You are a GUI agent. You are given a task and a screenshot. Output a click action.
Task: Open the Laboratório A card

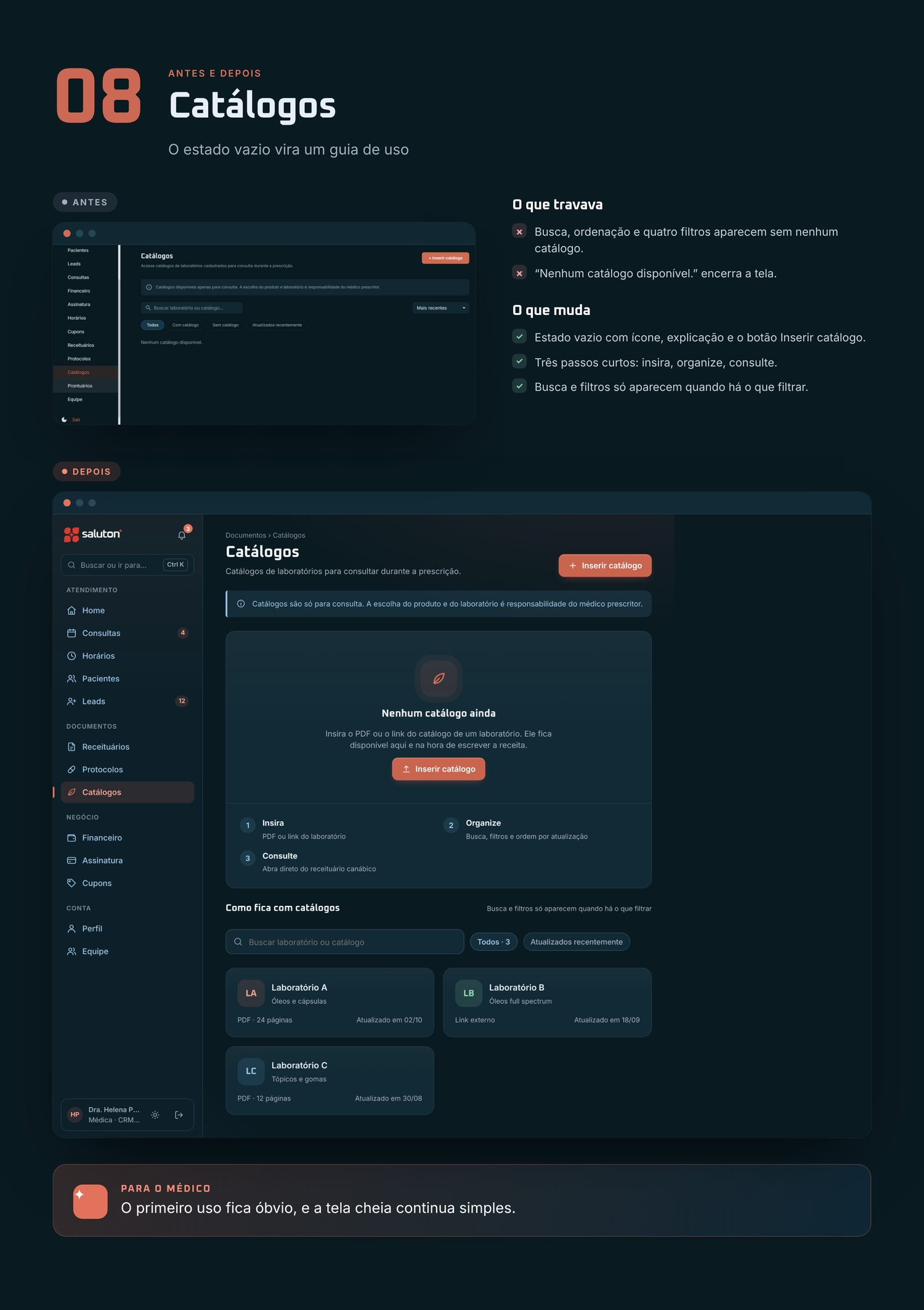(330, 1003)
